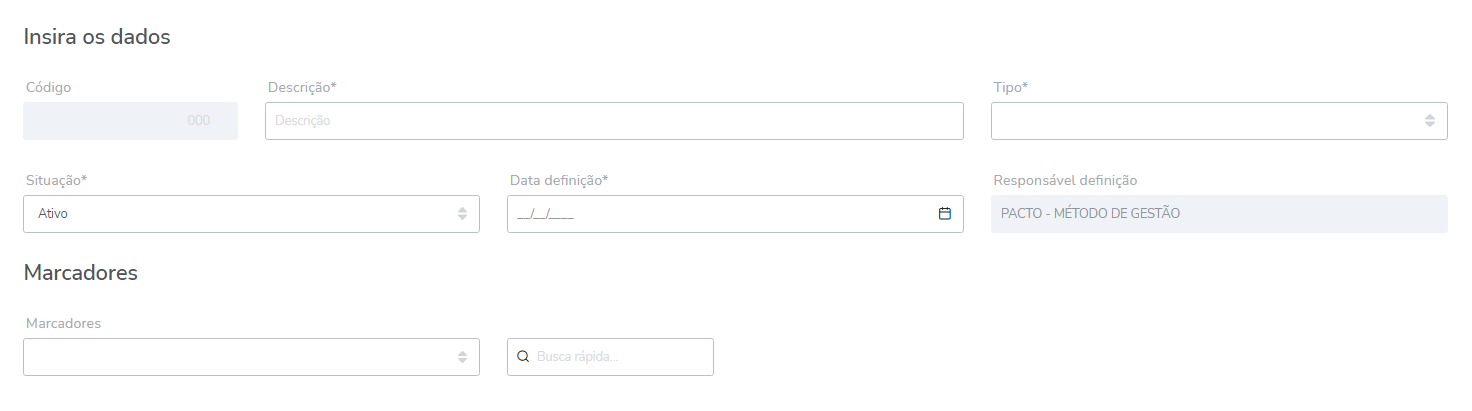The image size is (1472, 411).
Task: Focus the Descrição text input
Action: 614,121
